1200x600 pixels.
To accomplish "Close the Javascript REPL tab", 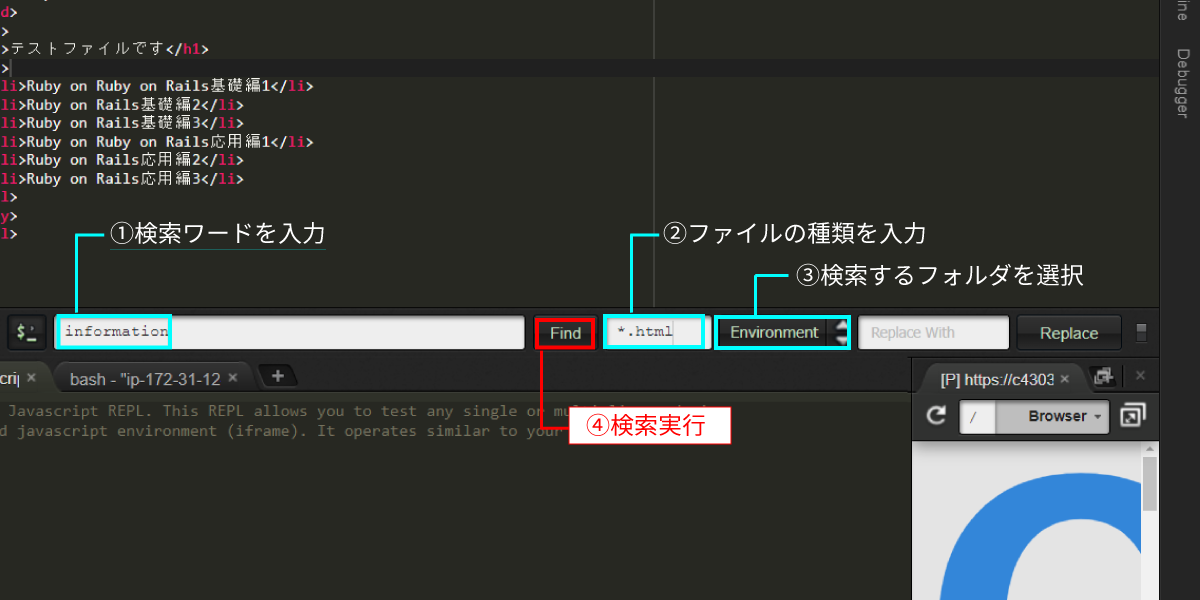I will point(31,378).
